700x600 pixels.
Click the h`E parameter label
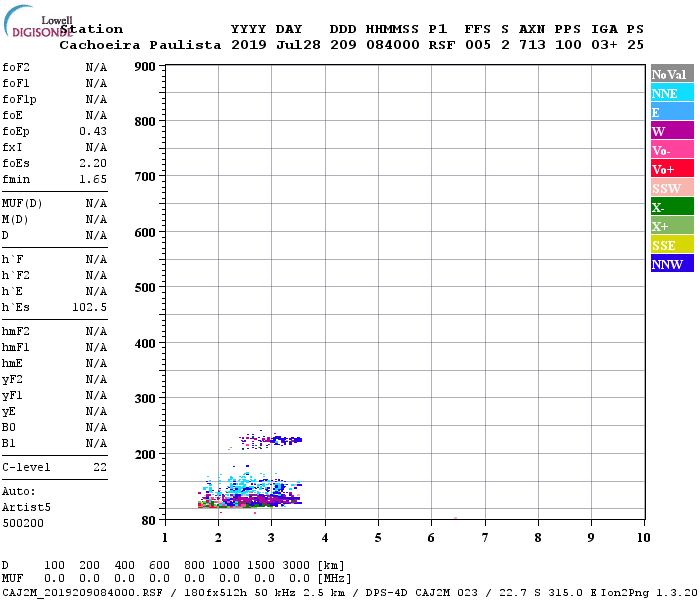click(x=12, y=292)
